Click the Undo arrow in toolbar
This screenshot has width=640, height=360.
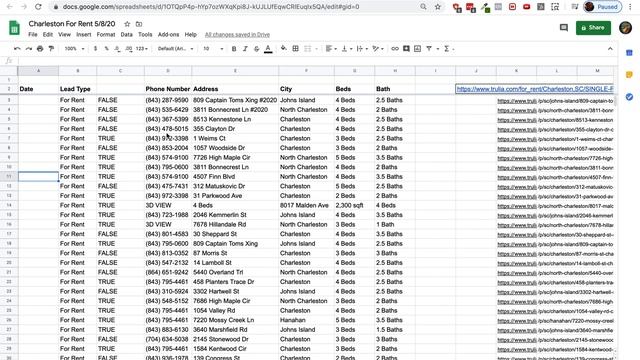click(x=17, y=49)
